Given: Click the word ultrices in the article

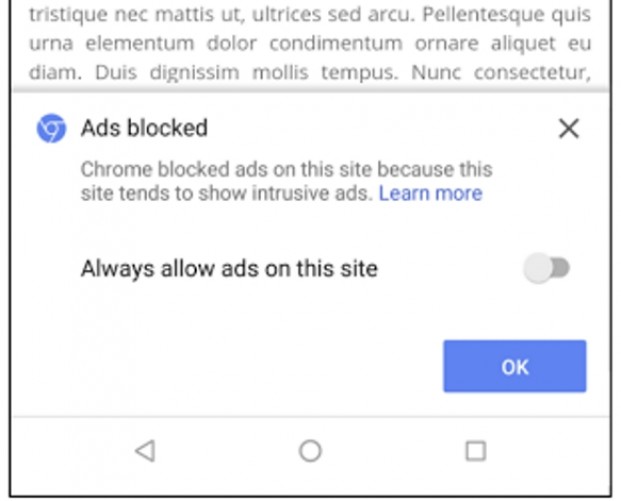Looking at the screenshot, I should (287, 14).
